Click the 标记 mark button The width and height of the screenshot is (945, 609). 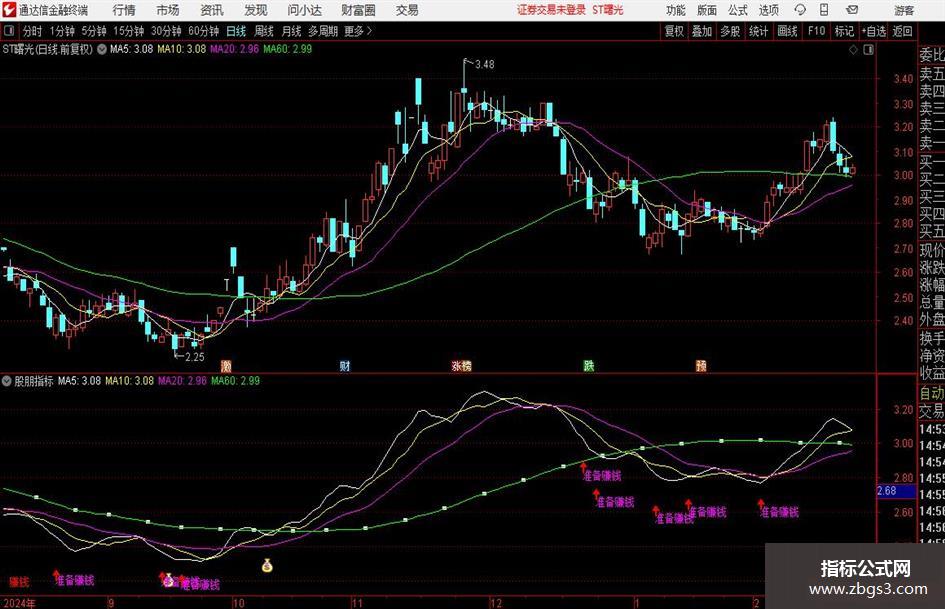coord(844,31)
